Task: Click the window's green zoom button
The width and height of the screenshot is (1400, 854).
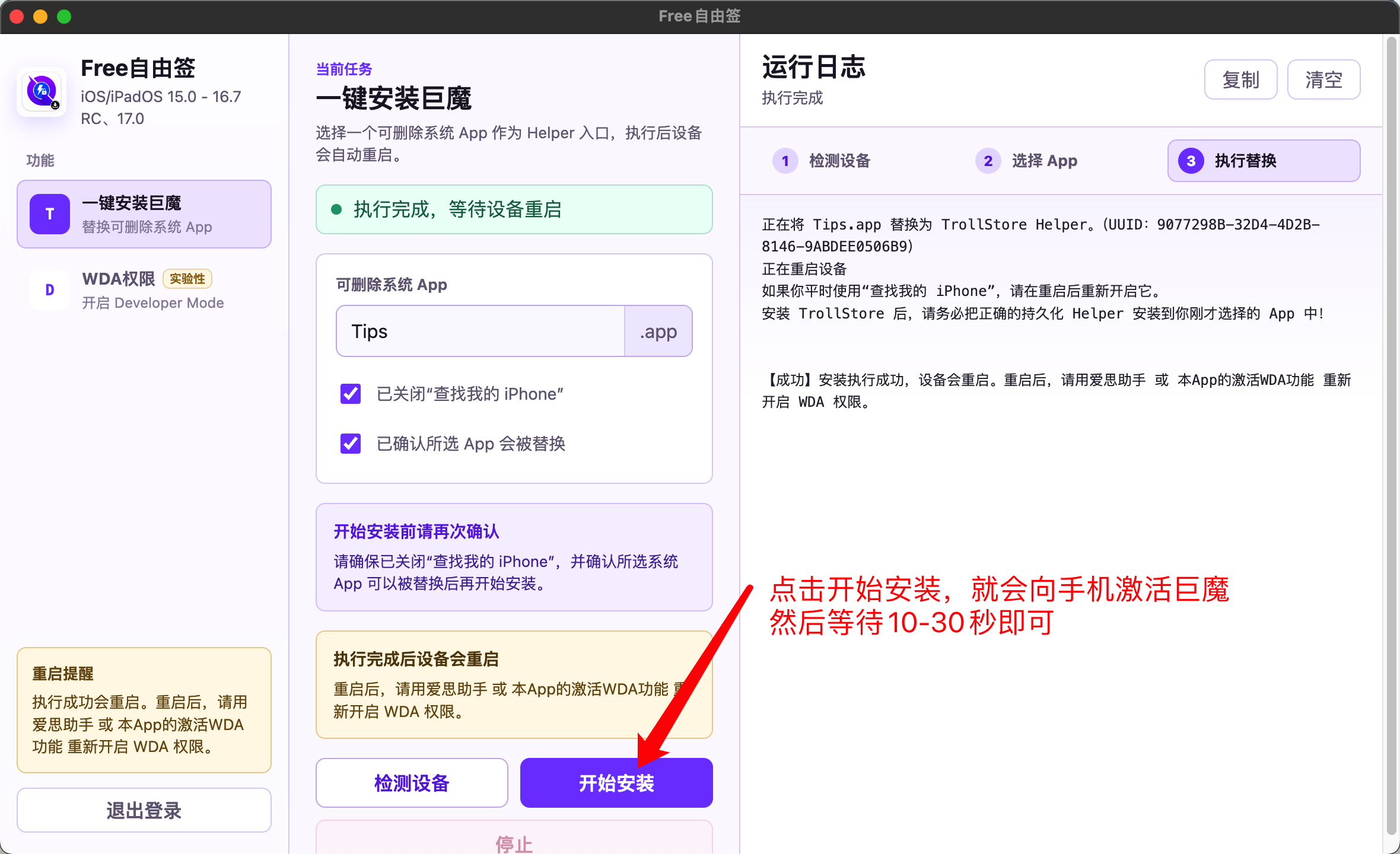Action: [64, 16]
